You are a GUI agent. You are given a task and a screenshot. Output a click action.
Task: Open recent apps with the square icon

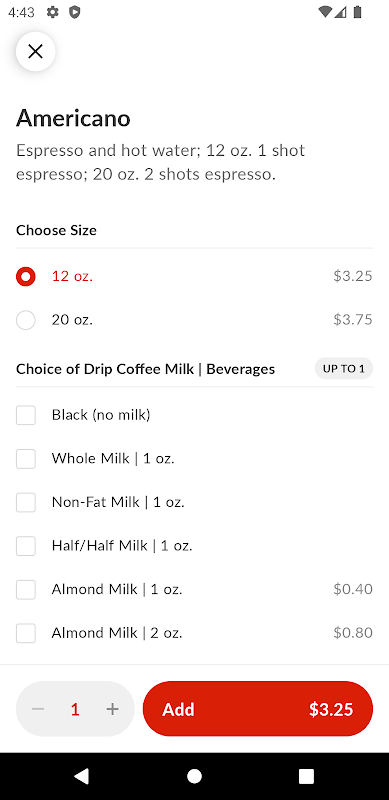306,776
